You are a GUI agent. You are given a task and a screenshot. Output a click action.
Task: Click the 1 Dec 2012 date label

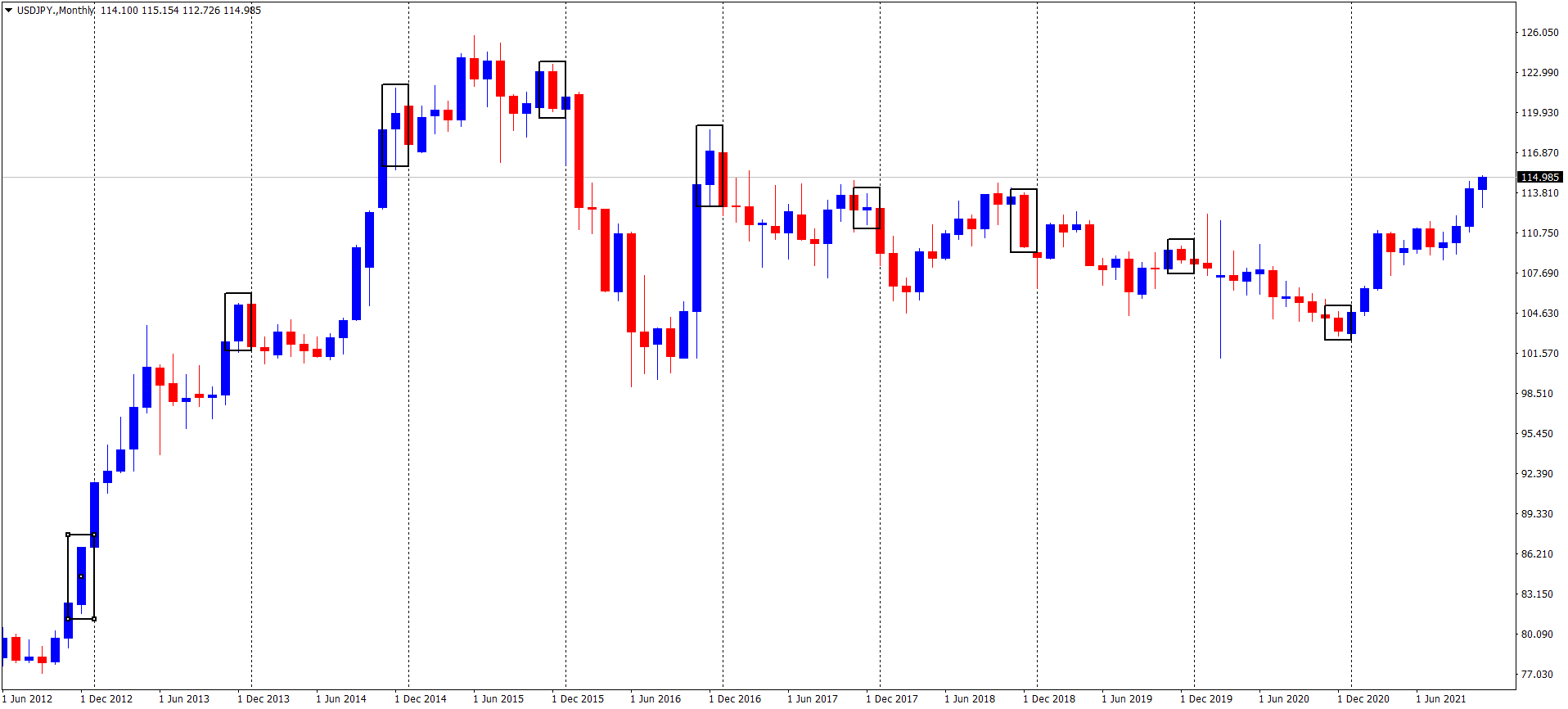tap(106, 698)
